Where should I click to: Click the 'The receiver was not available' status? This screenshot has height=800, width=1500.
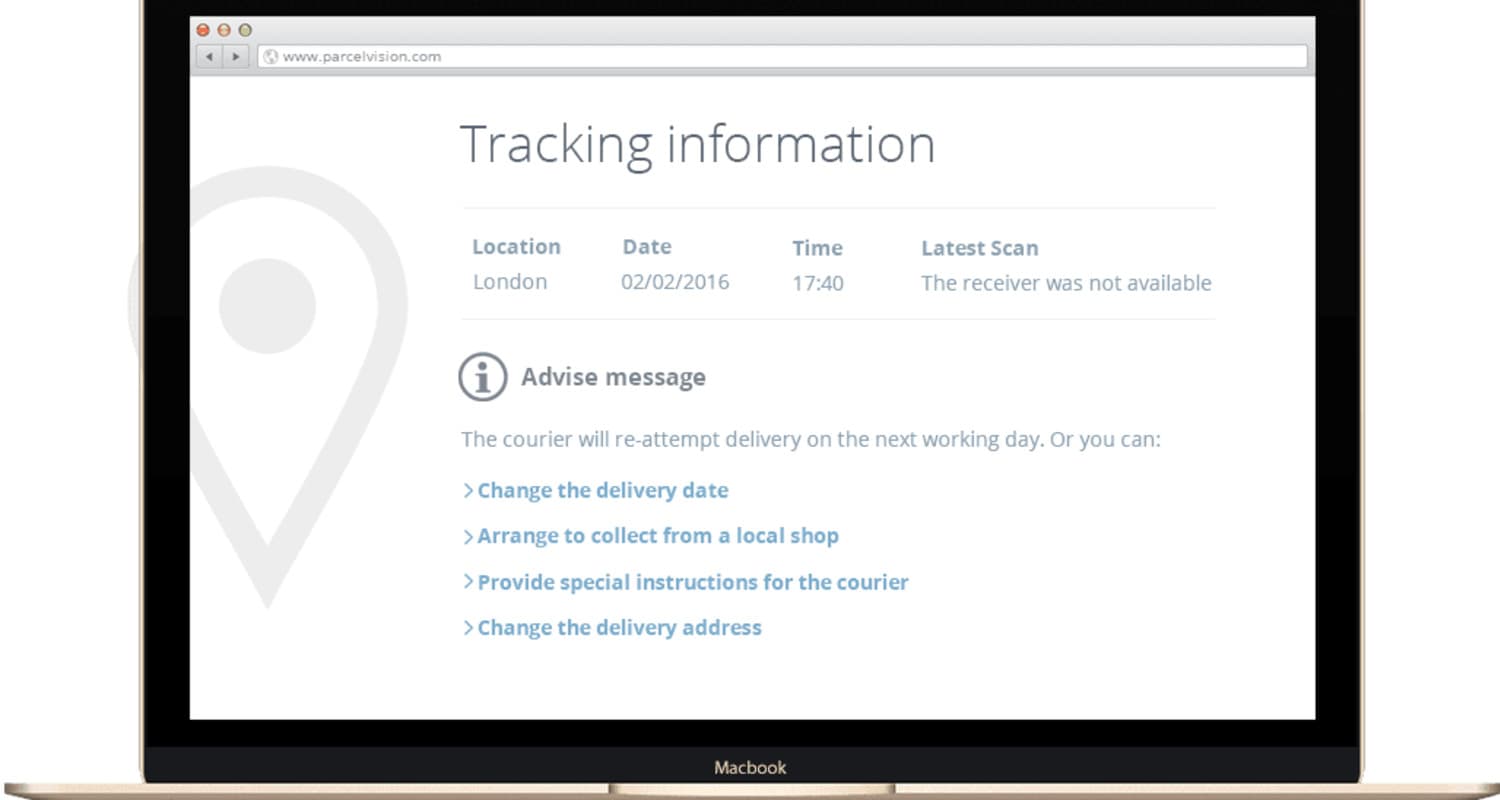coord(1066,283)
